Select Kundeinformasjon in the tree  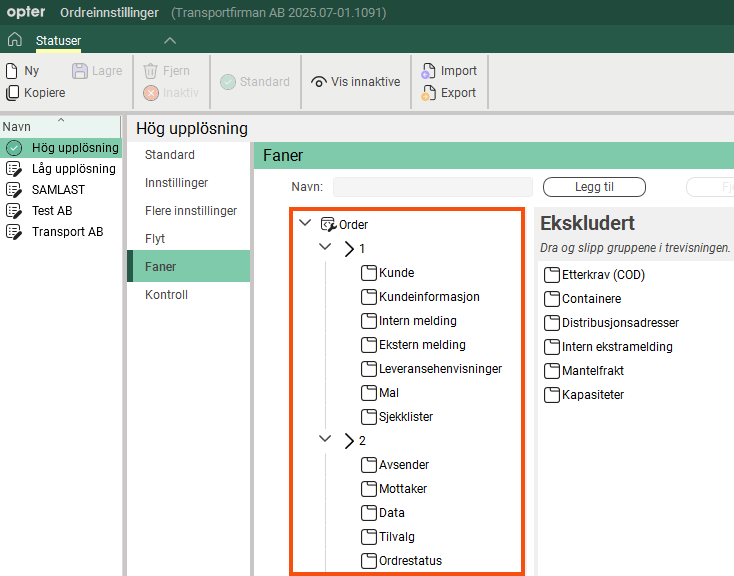(429, 297)
